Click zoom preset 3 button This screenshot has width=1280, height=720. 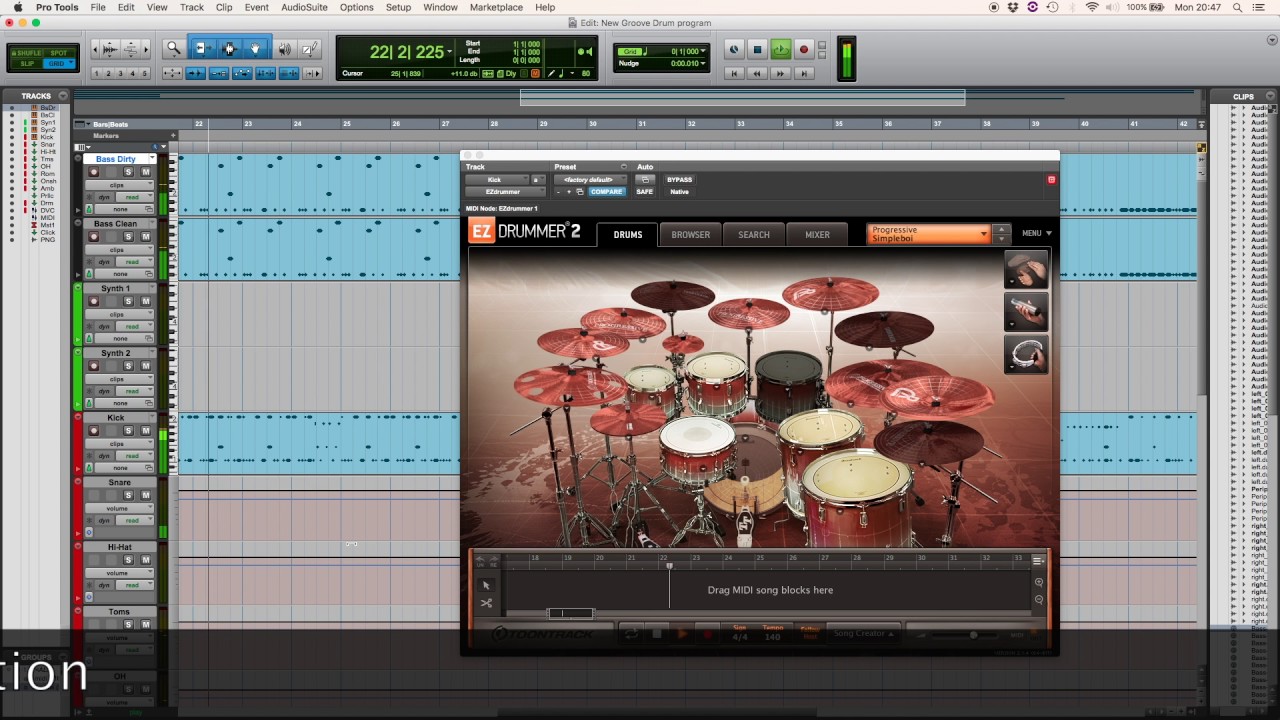coord(121,73)
